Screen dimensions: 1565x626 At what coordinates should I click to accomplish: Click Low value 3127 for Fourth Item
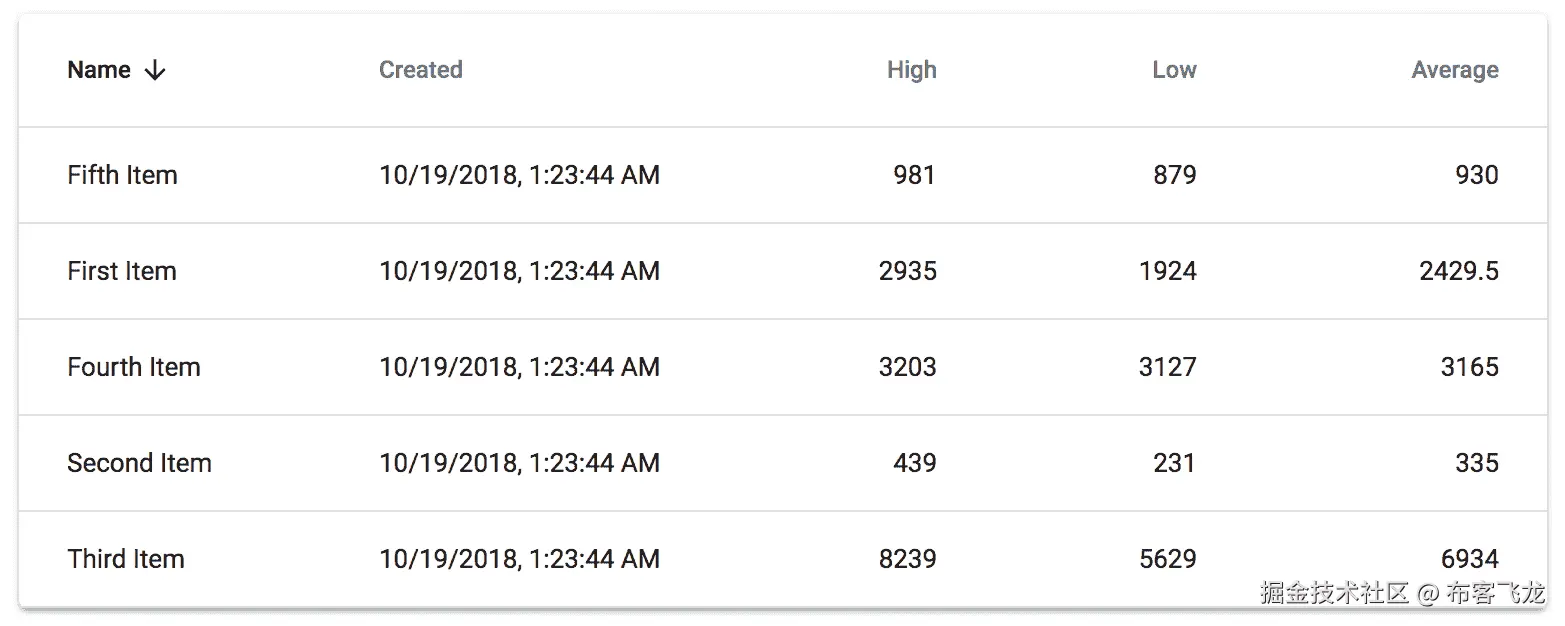[x=1167, y=367]
